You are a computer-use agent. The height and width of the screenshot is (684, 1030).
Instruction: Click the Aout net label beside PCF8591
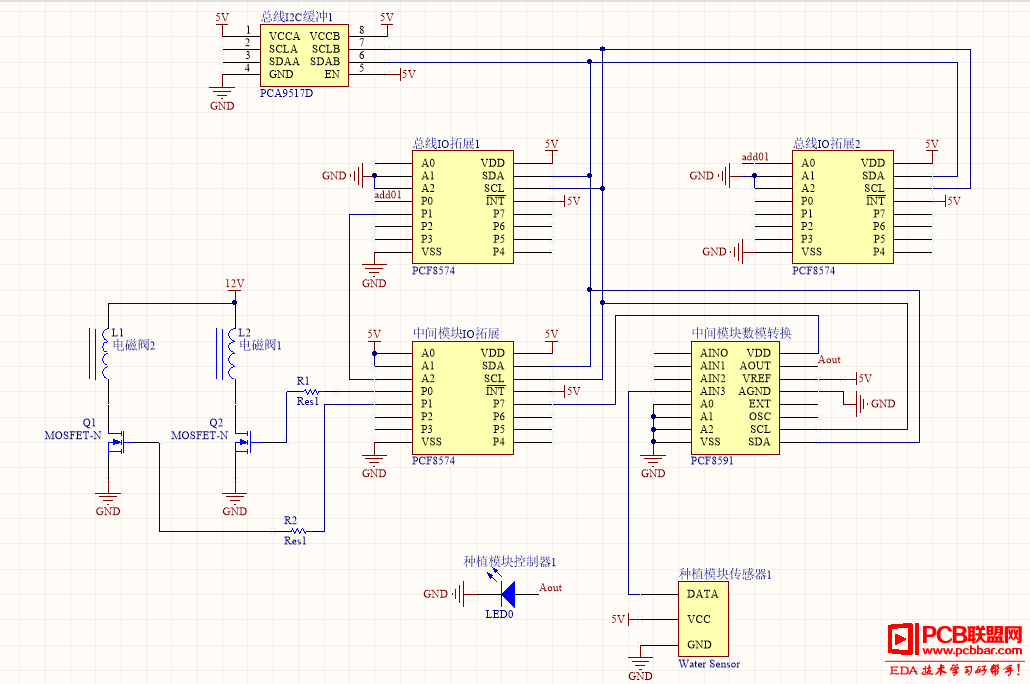[829, 359]
